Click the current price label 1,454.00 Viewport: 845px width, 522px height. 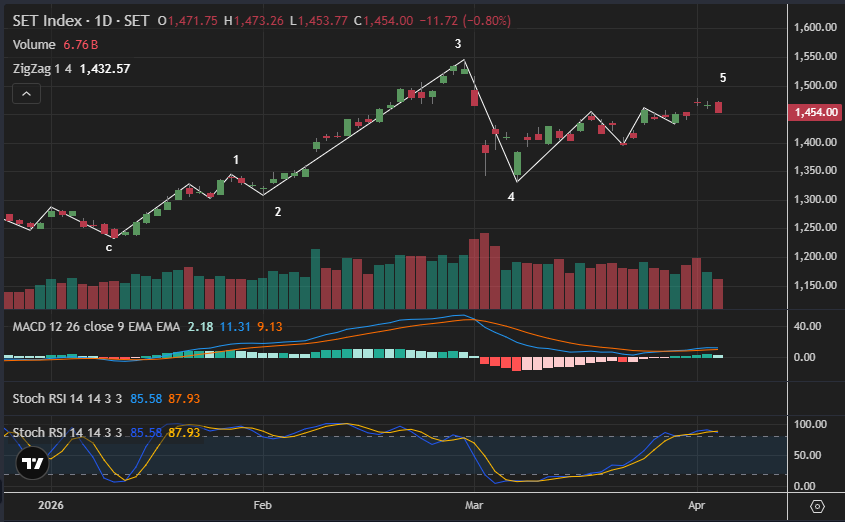click(816, 112)
